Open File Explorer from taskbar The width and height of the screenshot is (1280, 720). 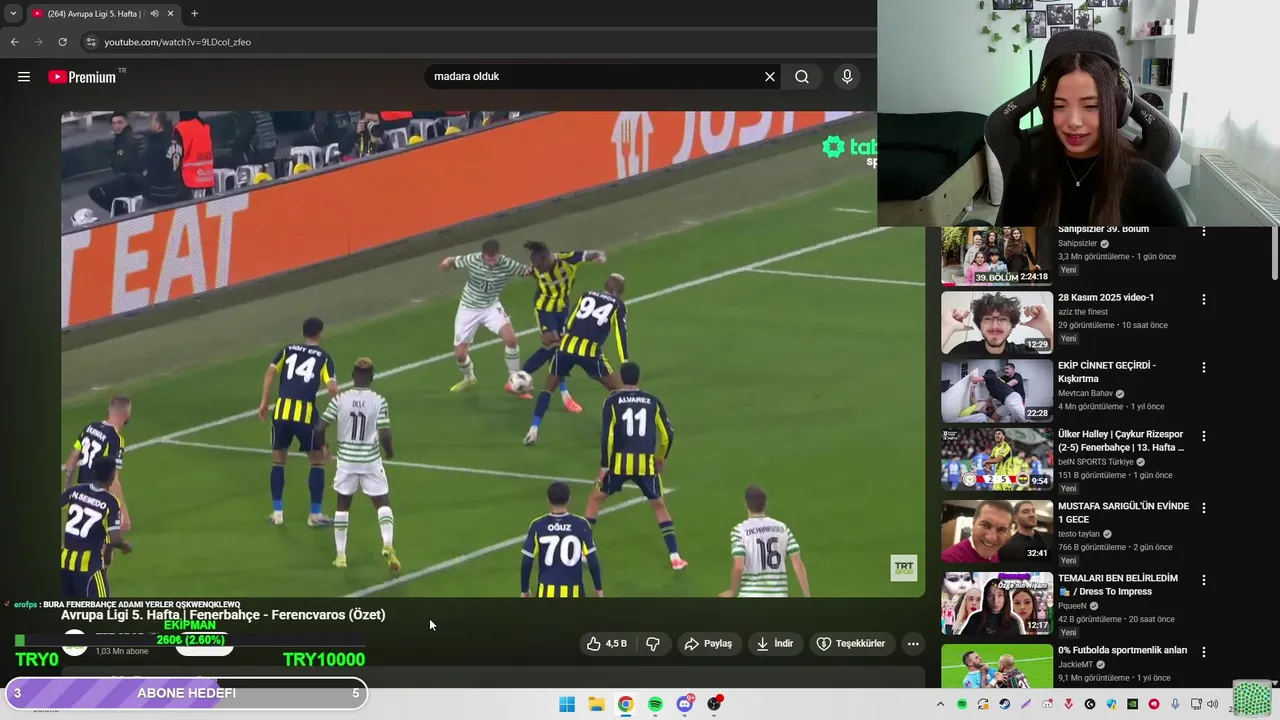[x=596, y=704]
